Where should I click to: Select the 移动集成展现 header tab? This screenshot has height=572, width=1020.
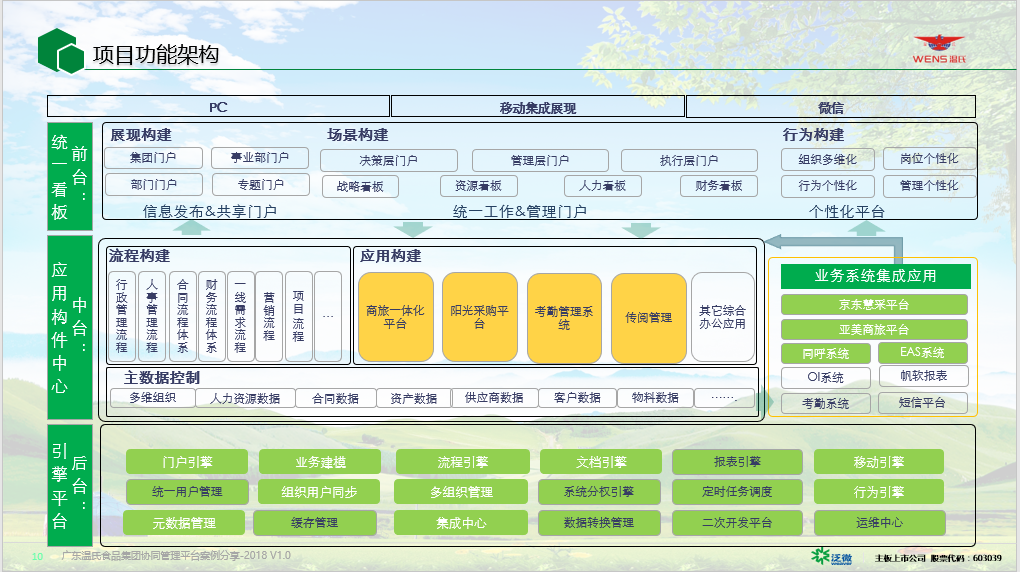[537, 107]
